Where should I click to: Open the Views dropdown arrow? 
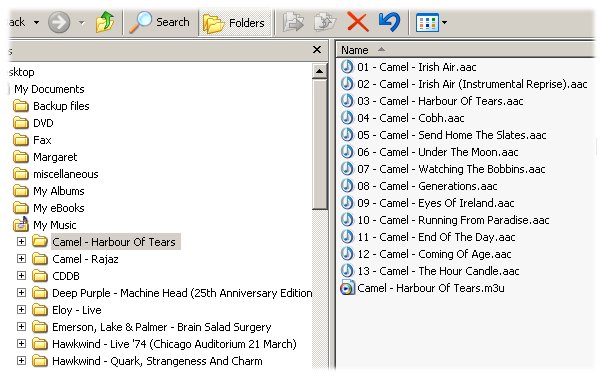coord(444,22)
